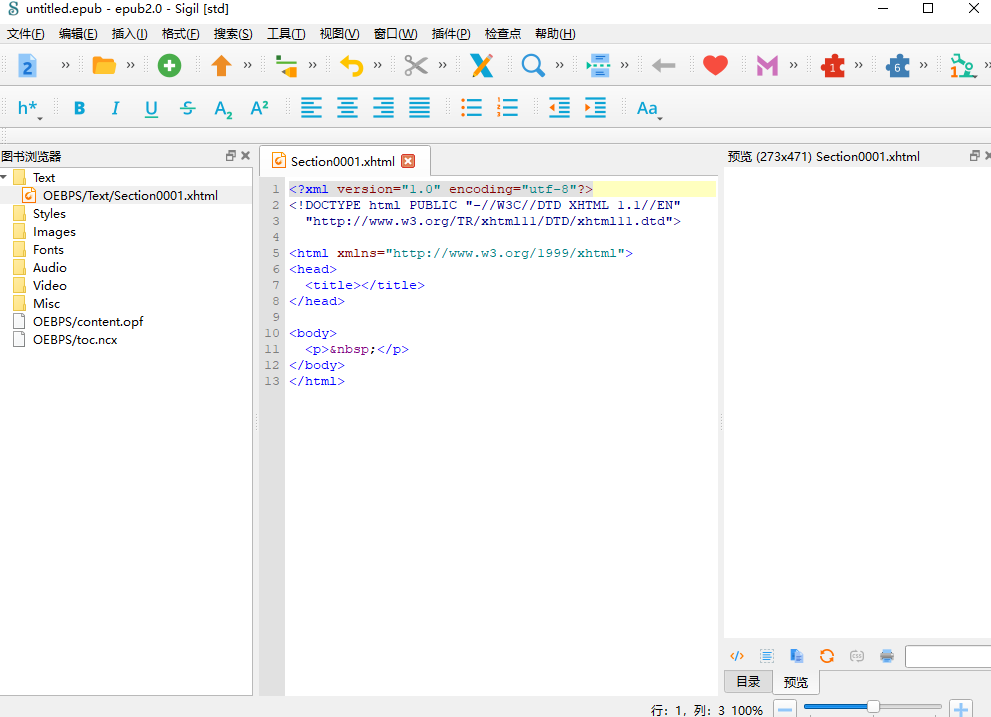Collapse the Text folder in book browser
This screenshot has height=717, width=991.
tap(5, 177)
